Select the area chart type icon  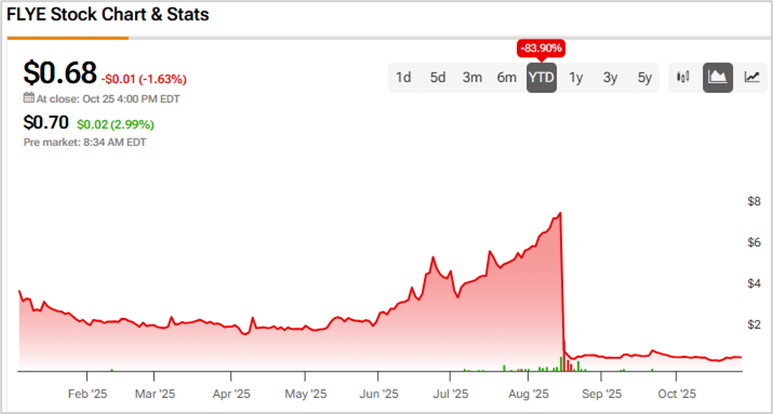tap(717, 77)
